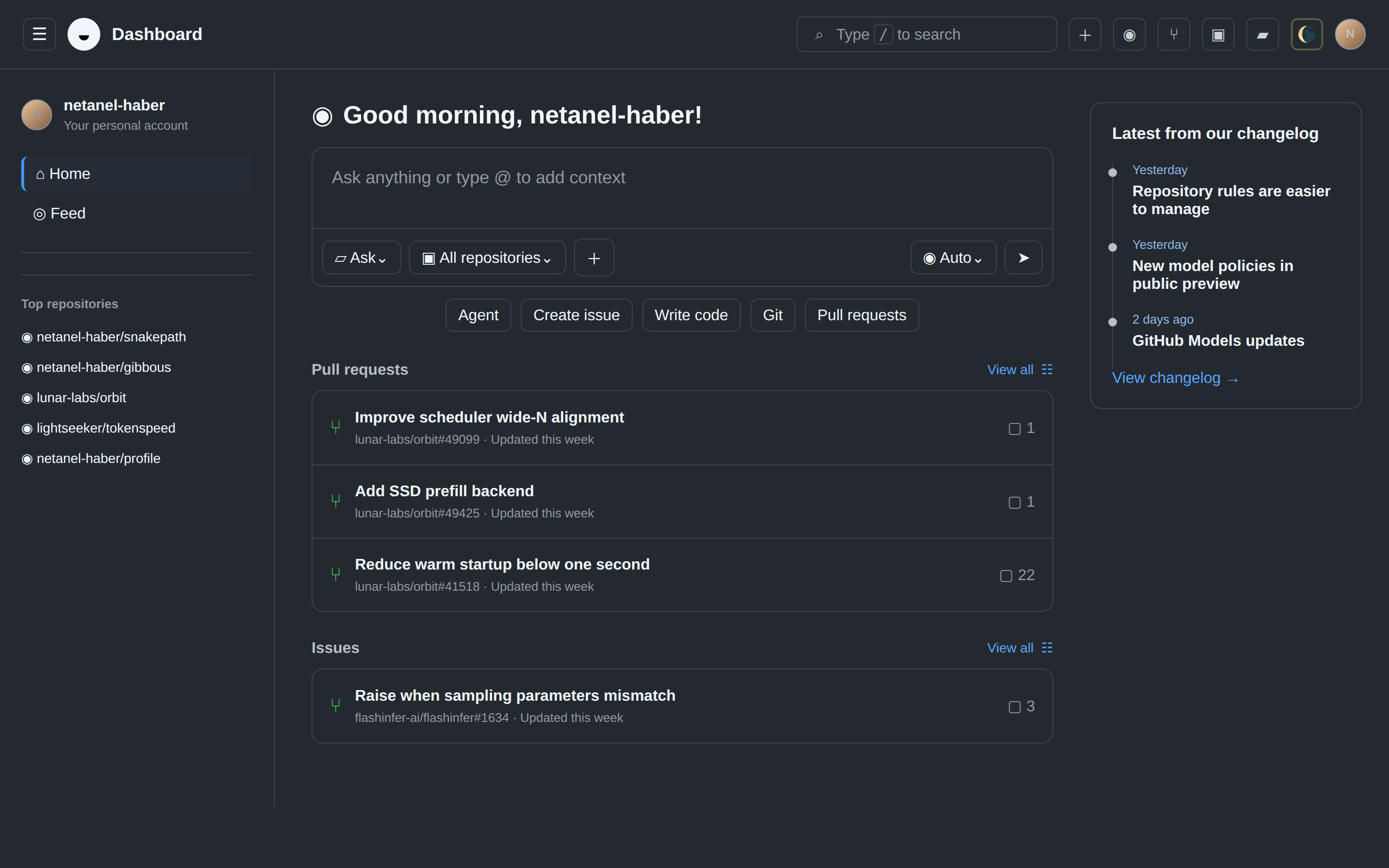Click flashinfer-ai/flashinfer#1634 reference text
Viewport: 1389px width, 868px height.
click(432, 718)
